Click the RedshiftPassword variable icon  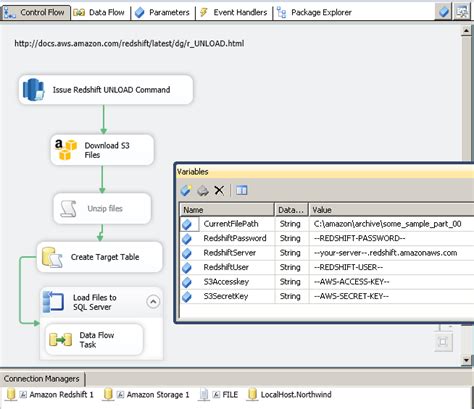[187, 238]
